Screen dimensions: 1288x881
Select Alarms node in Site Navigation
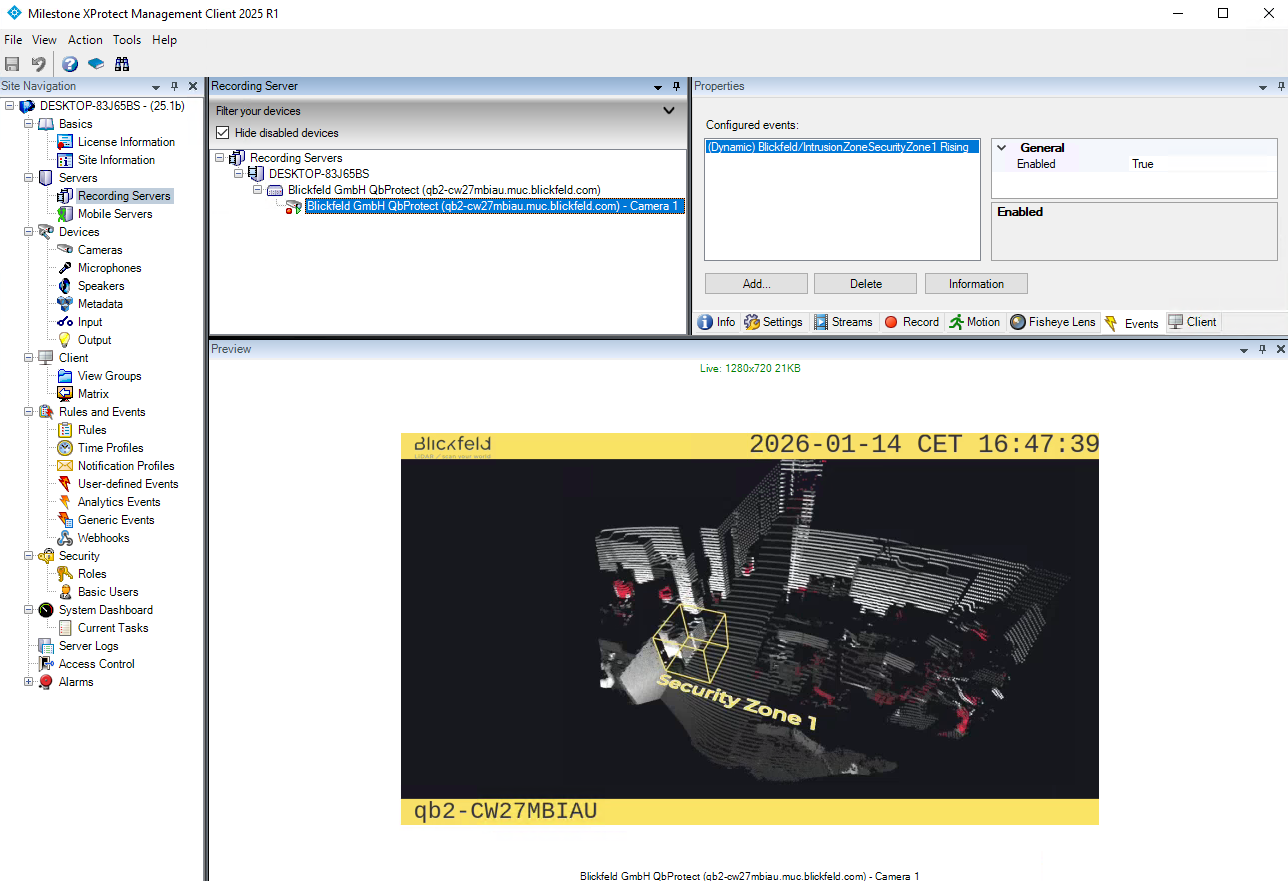click(75, 682)
